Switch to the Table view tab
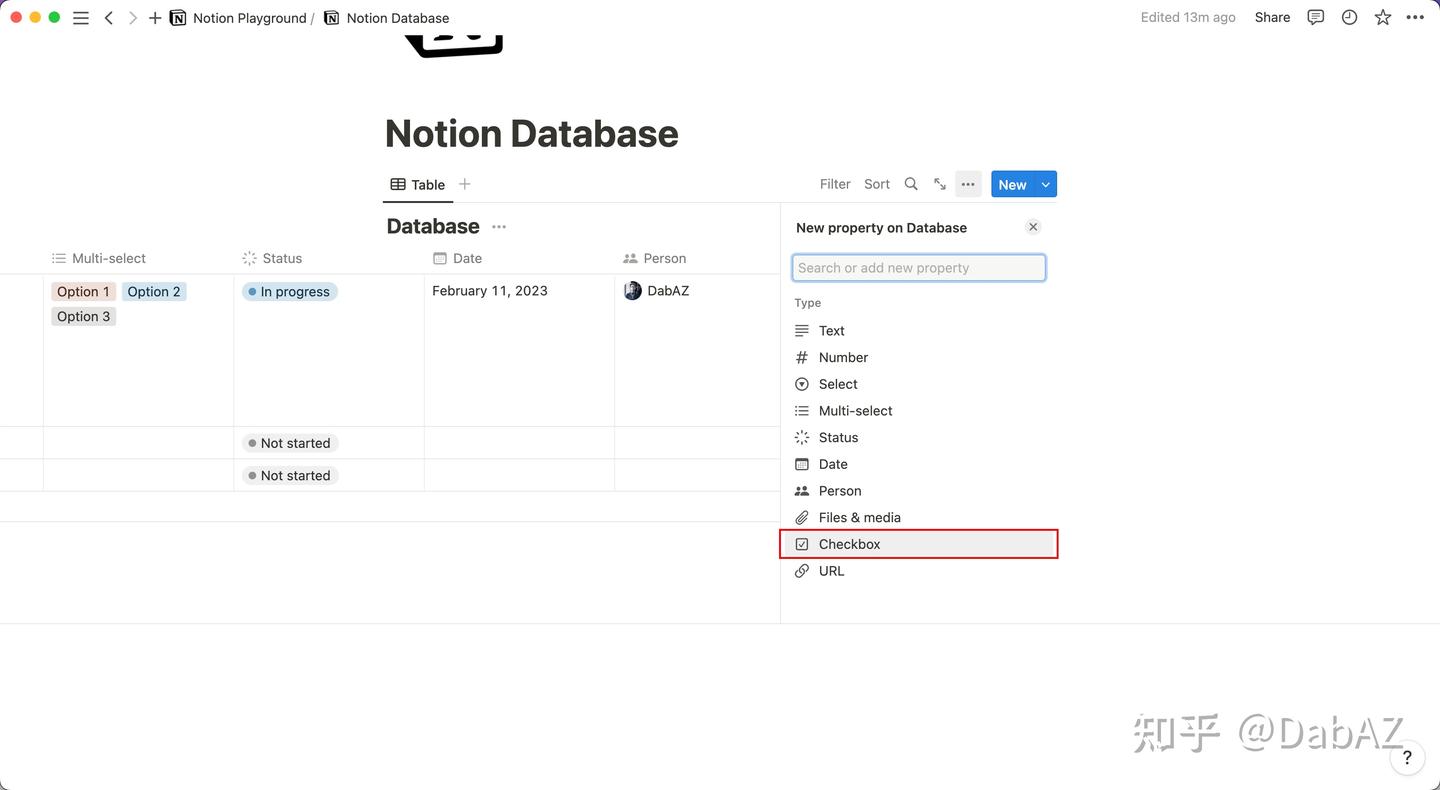The image size is (1440, 790). point(417,184)
